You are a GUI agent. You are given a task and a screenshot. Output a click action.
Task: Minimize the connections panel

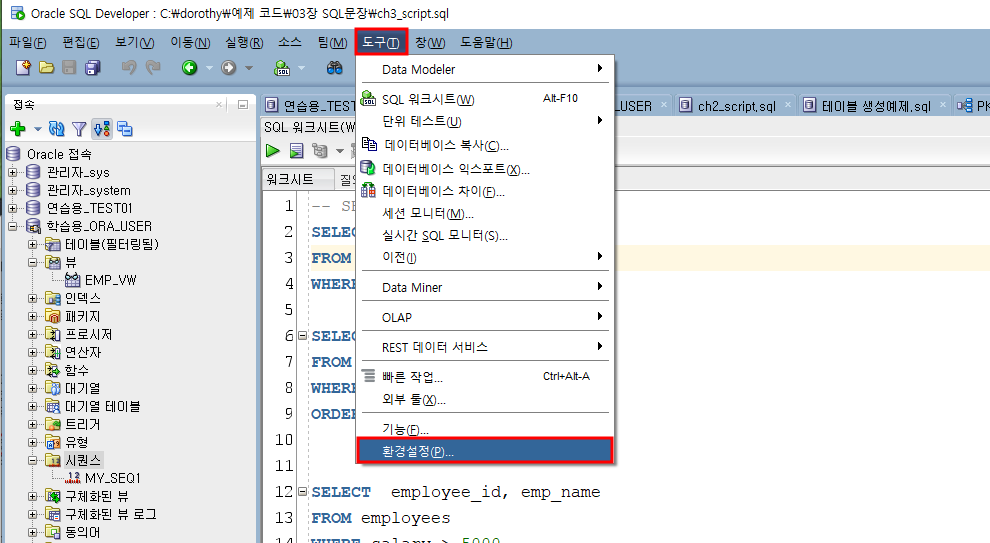coord(242,105)
